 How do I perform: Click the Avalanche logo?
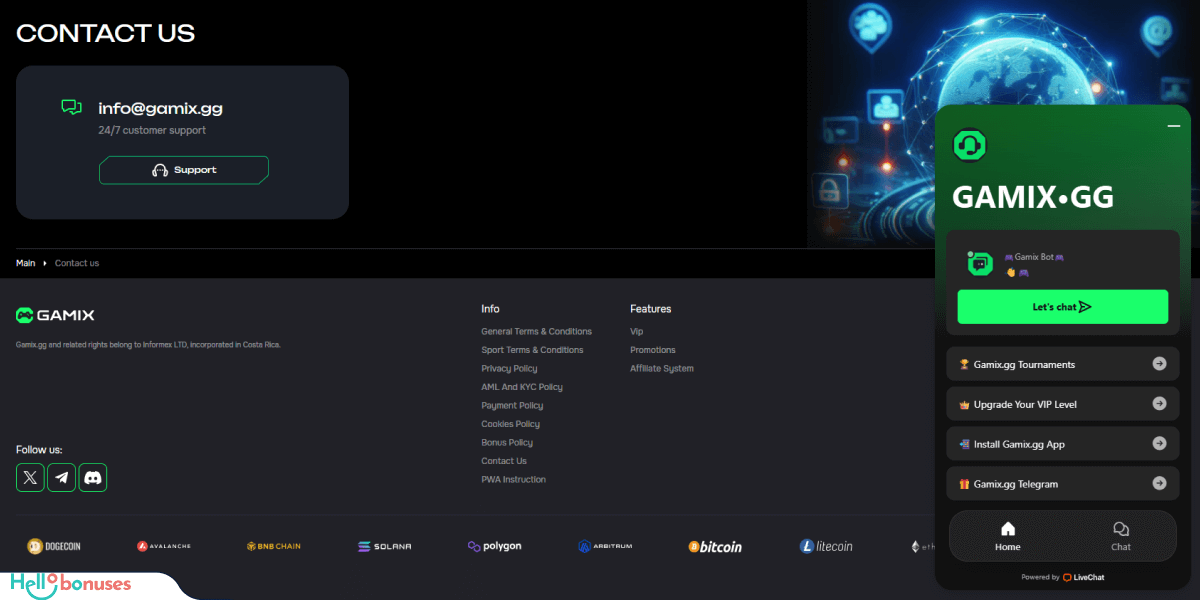click(164, 546)
